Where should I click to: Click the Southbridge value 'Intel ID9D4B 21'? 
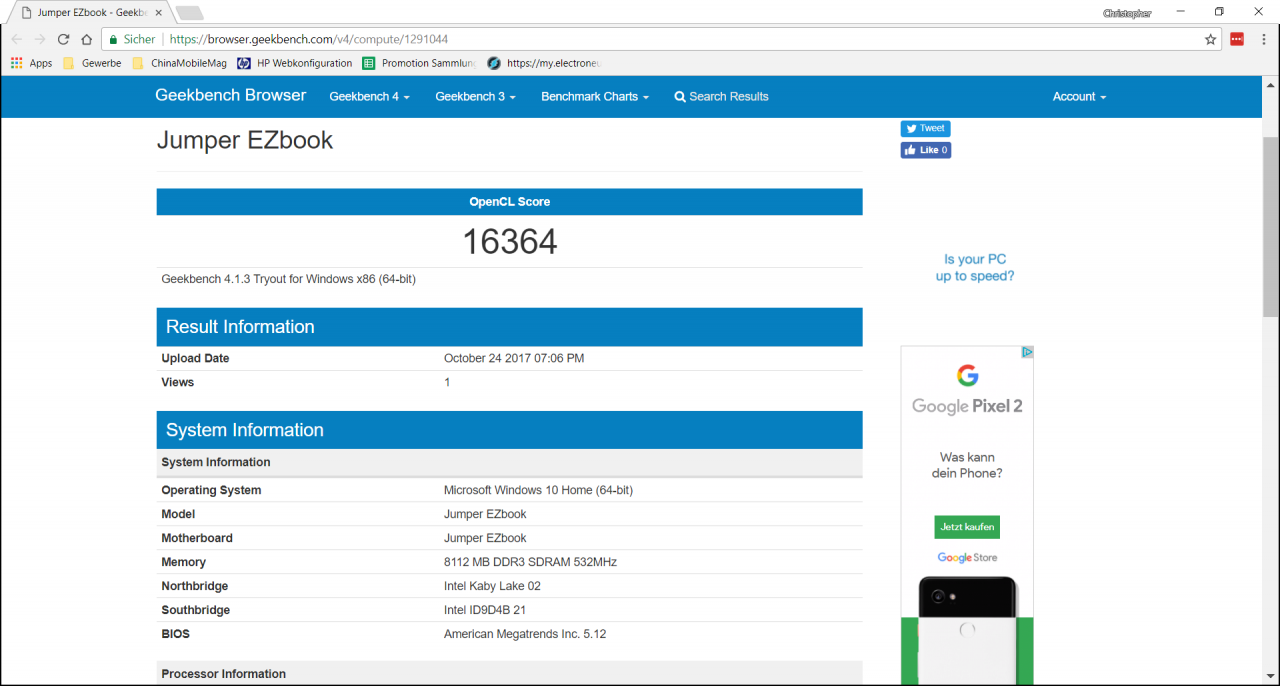tap(485, 610)
